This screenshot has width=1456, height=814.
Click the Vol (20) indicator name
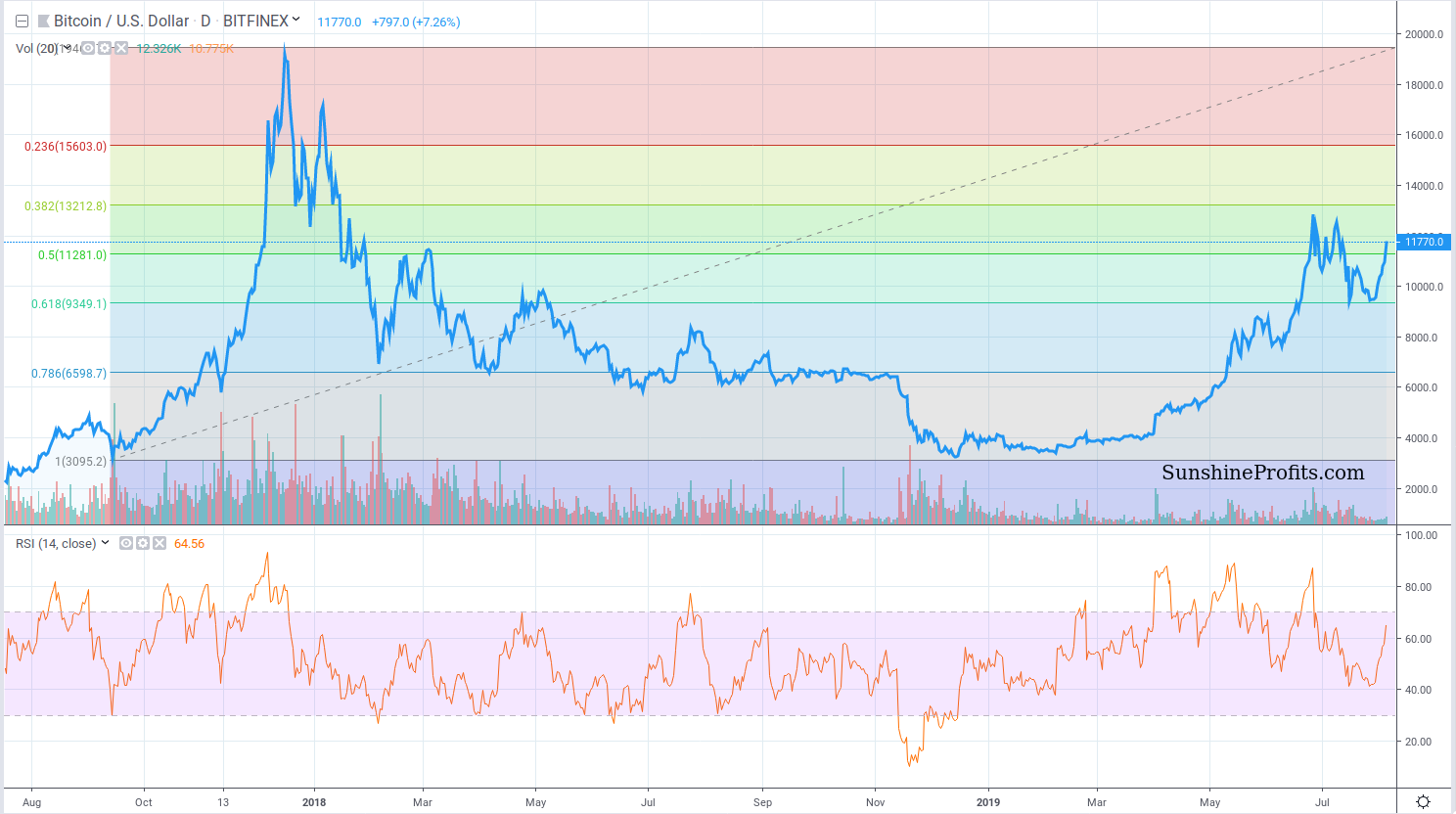(37, 48)
